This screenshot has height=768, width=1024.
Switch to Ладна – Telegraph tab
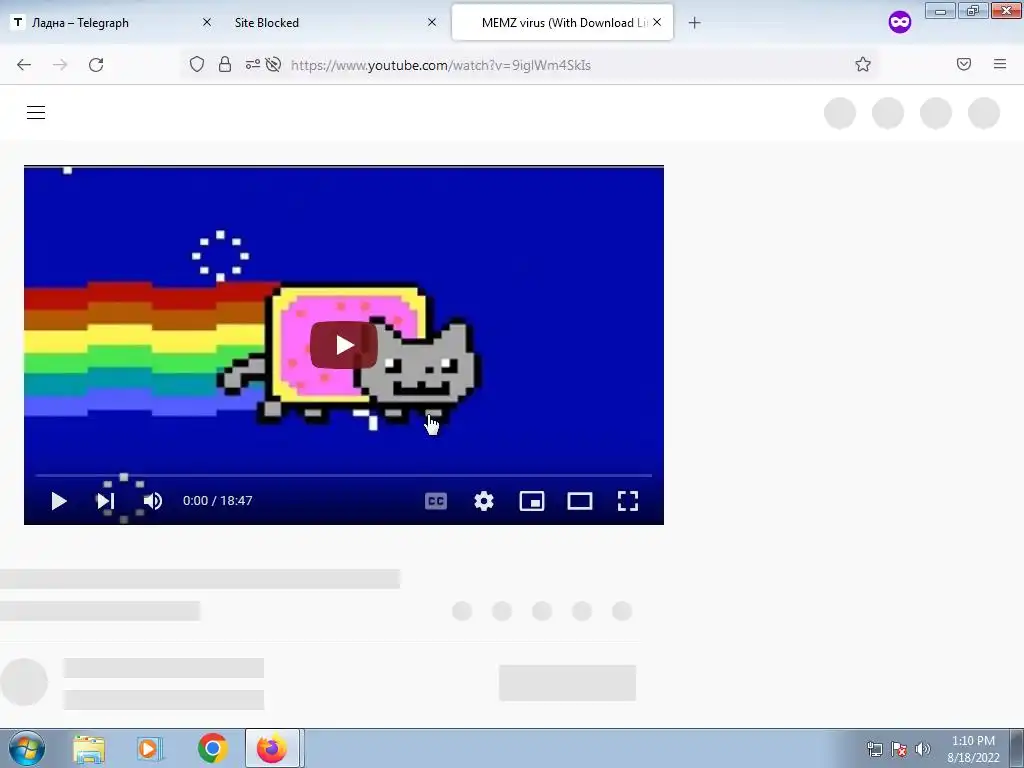(111, 23)
